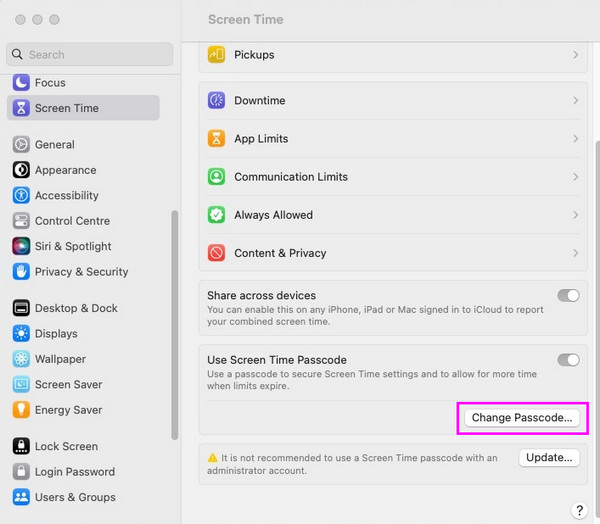Click the "Downtime" label
The image size is (600, 524).
pyautogui.click(x=260, y=100)
